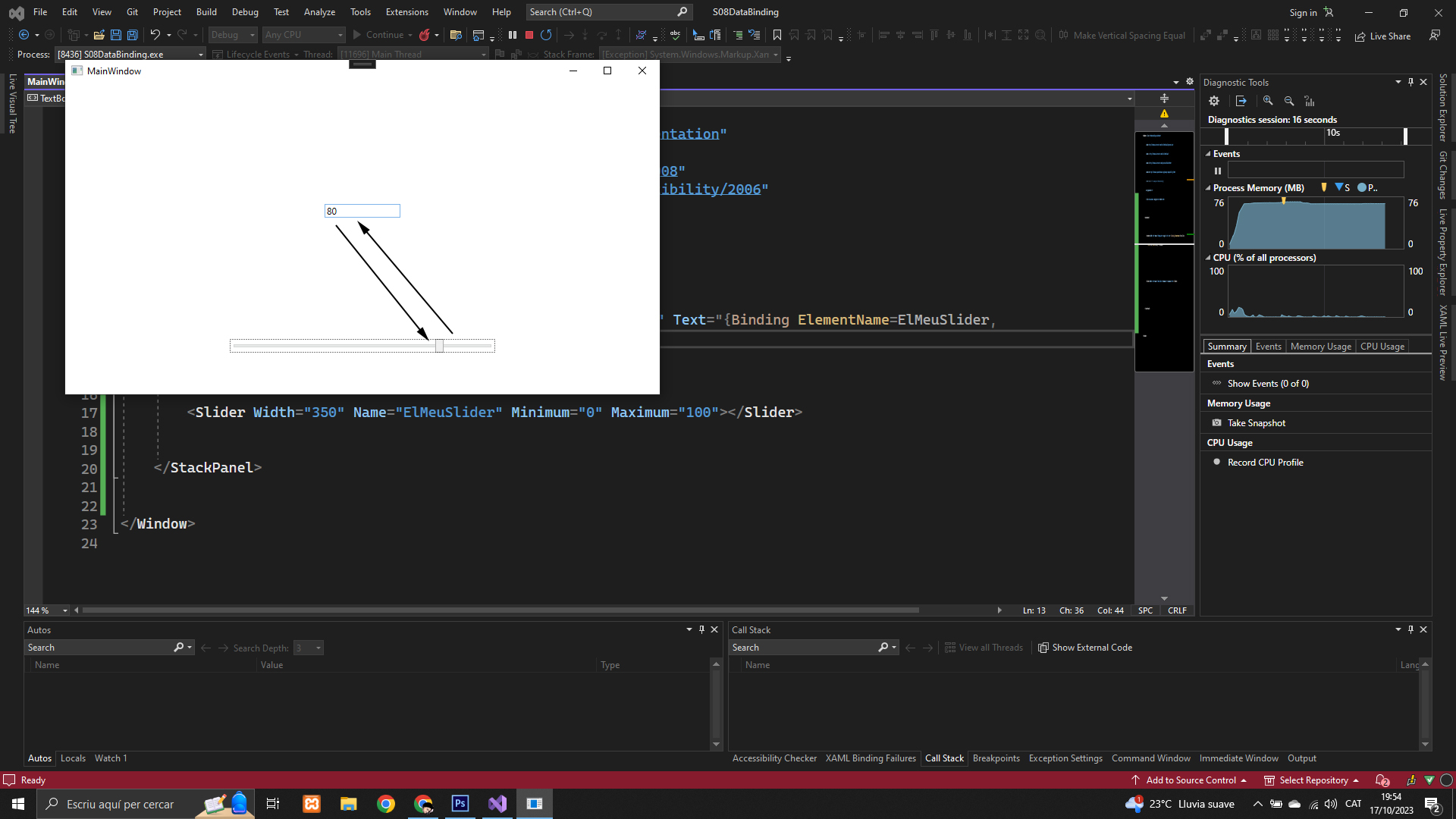Open Visual Studio from Windows taskbar
Image resolution: width=1456 pixels, height=819 pixels.
497,804
